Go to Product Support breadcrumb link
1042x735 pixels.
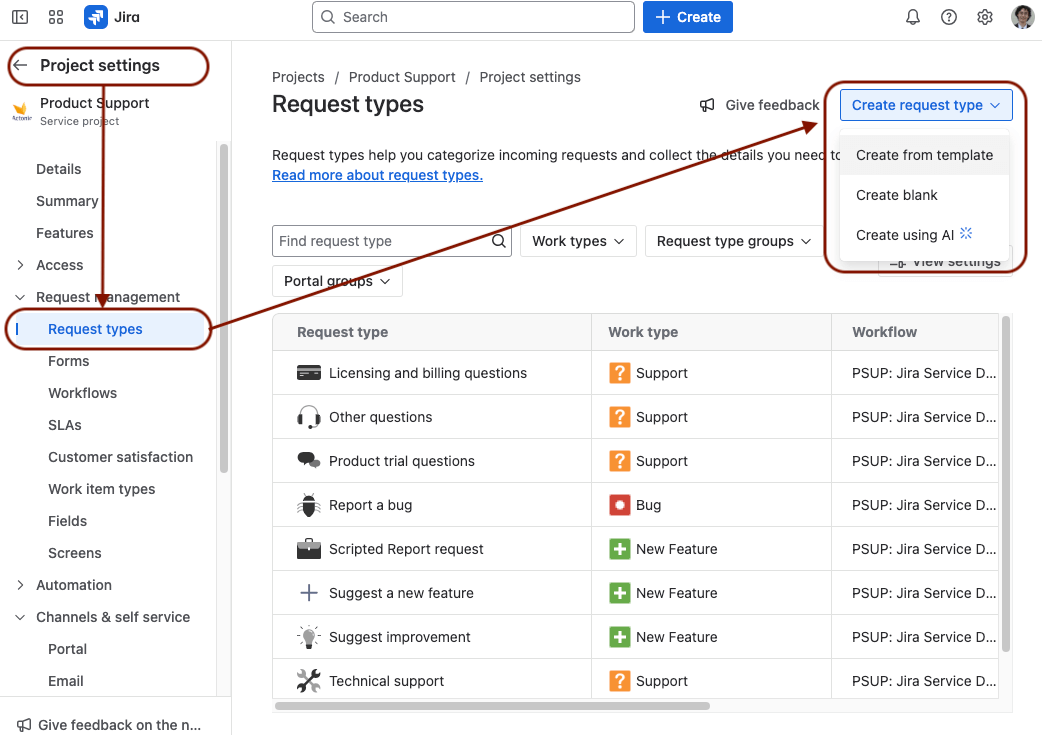click(x=402, y=77)
